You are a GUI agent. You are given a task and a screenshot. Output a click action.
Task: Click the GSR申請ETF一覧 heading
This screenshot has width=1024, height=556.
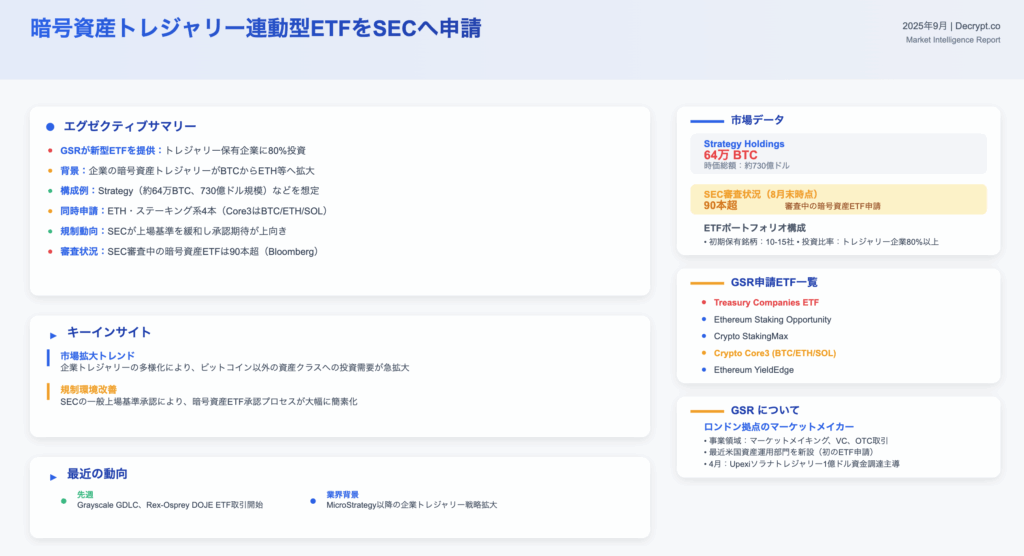774,282
